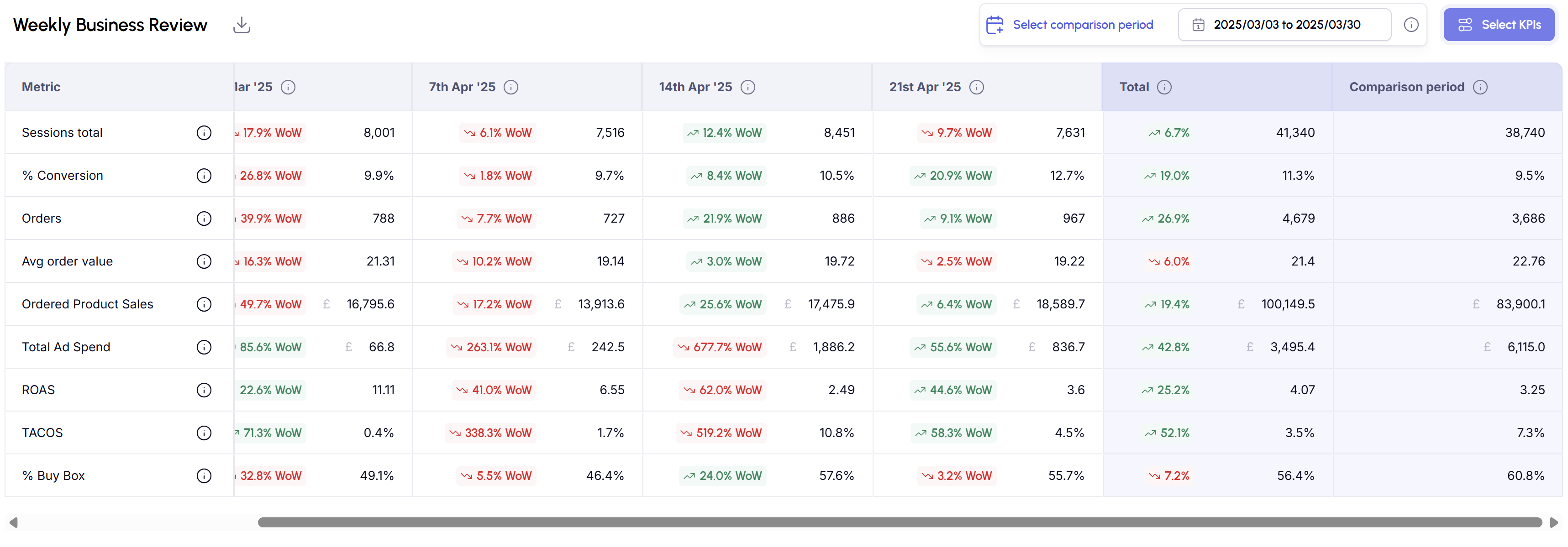
Task: Open info tooltip for Orders metric
Action: coord(204,219)
